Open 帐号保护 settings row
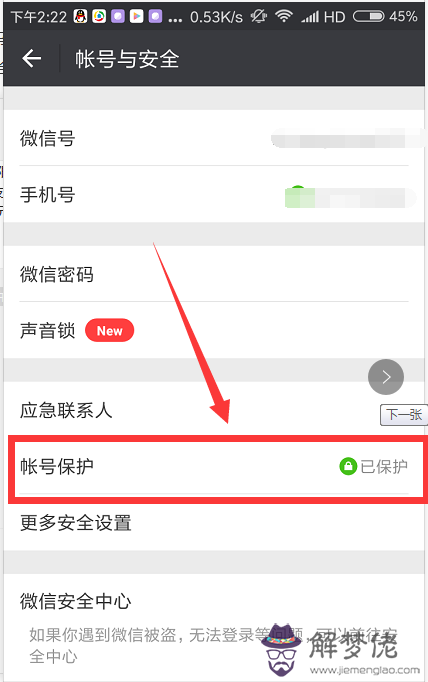Screen dimensions: 428x682 click(214, 466)
